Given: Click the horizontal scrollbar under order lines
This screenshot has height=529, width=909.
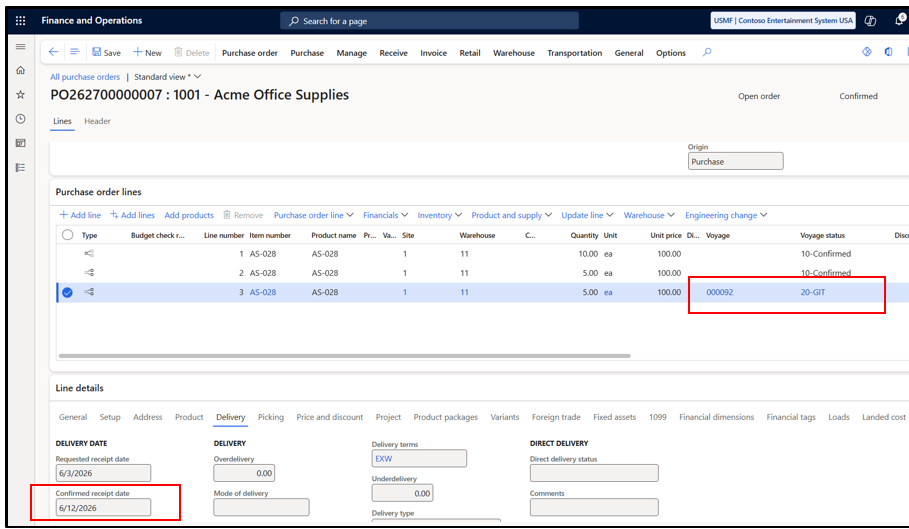Looking at the screenshot, I should pyautogui.click(x=344, y=356).
